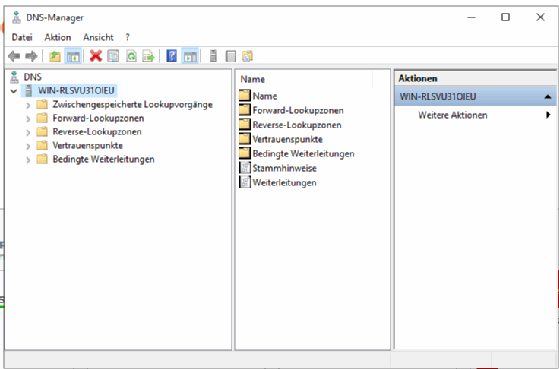Expand Bedingte Weiterleitungen in the tree
This screenshot has height=369, width=559.
[x=28, y=160]
